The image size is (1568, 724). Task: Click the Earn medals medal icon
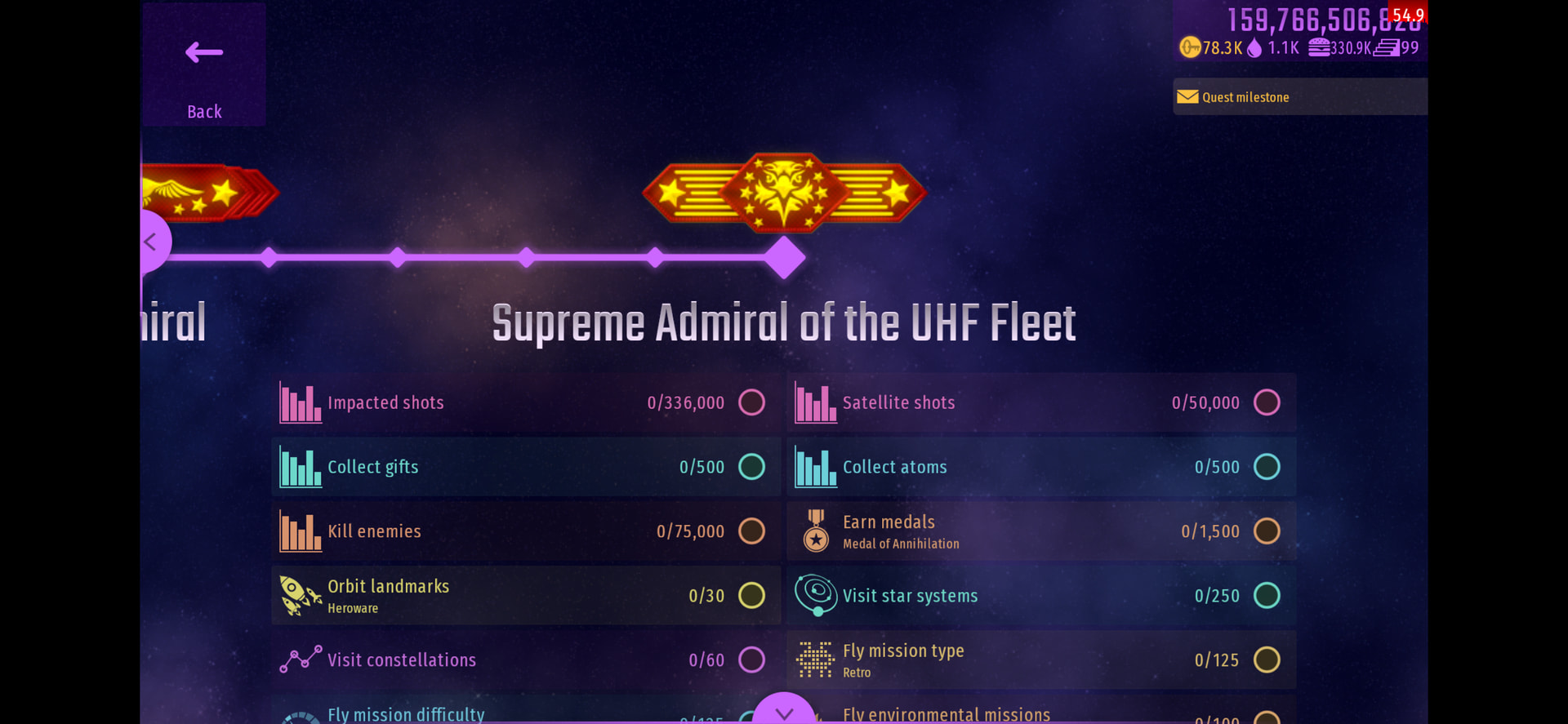click(816, 531)
